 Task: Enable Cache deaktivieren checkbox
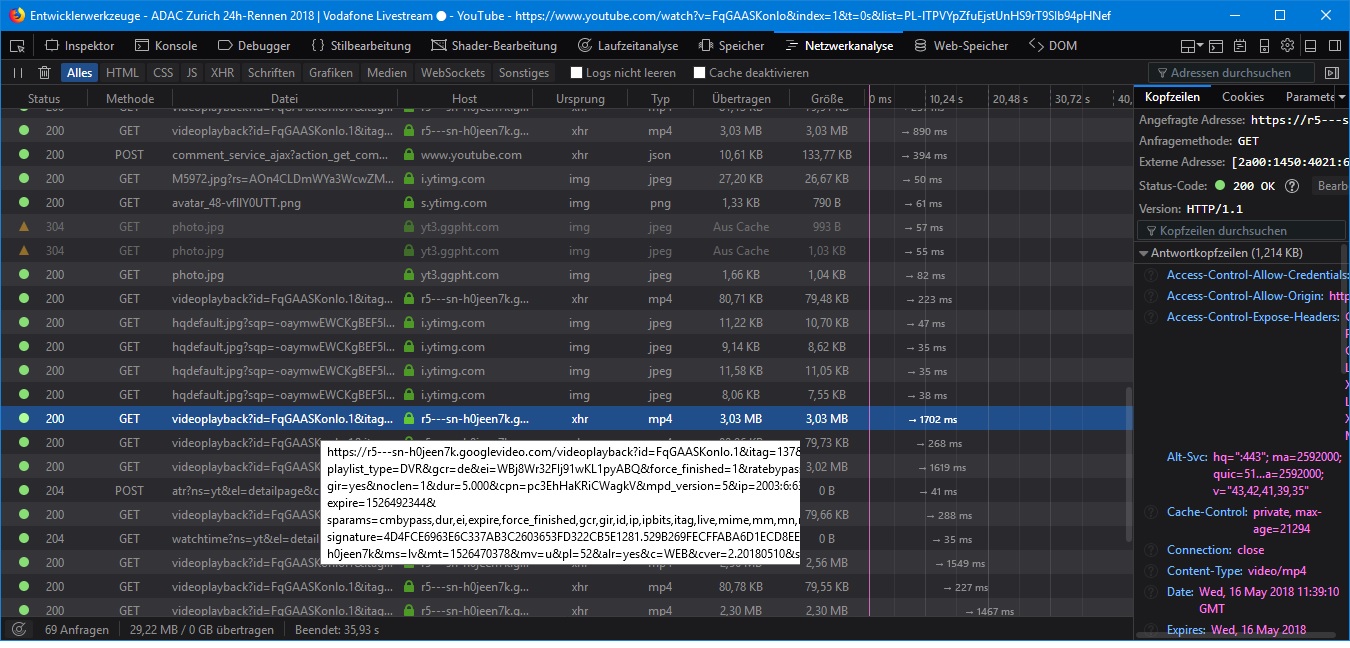tap(699, 73)
